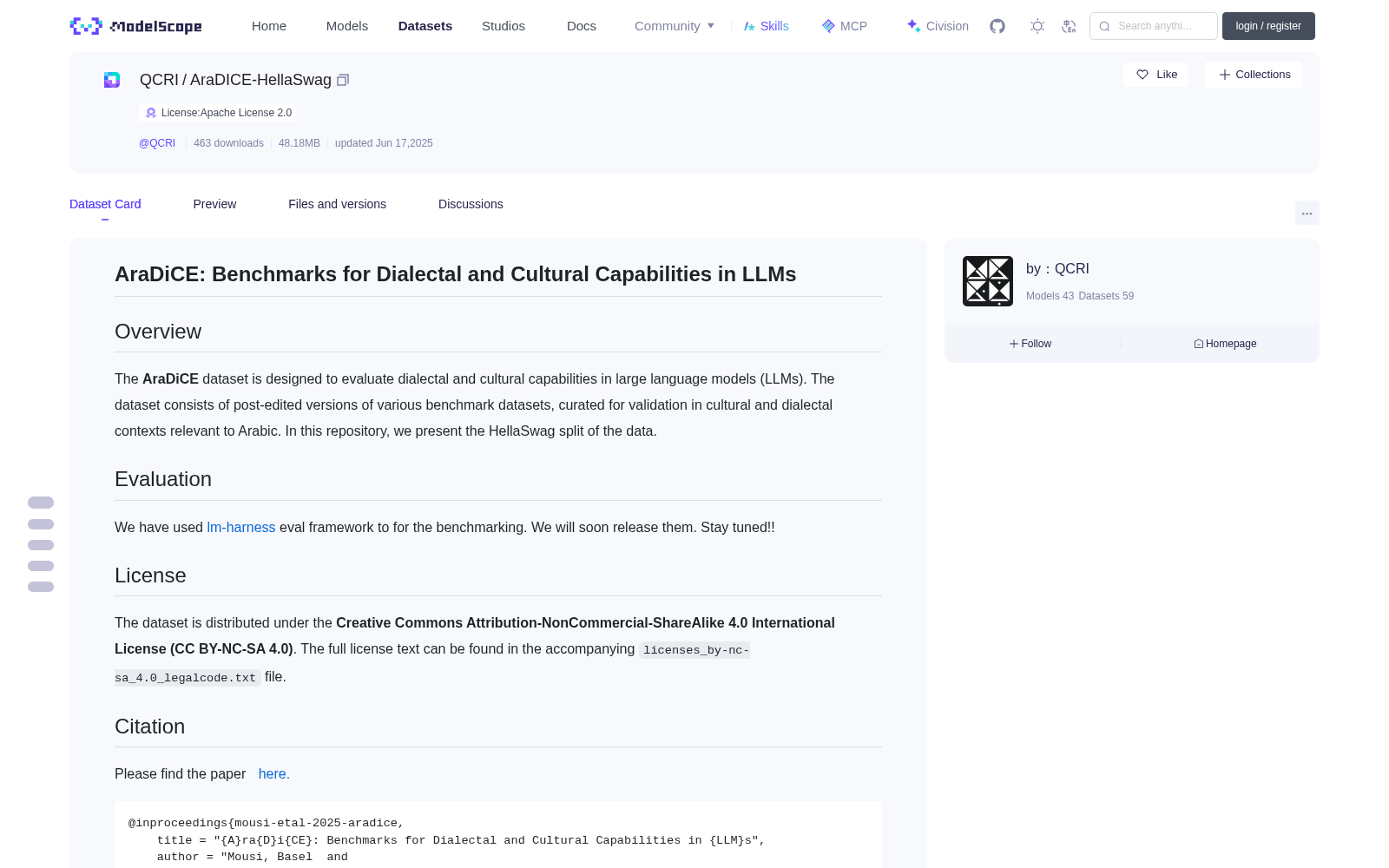
Task: Click the login / register button
Action: pyautogui.click(x=1268, y=26)
